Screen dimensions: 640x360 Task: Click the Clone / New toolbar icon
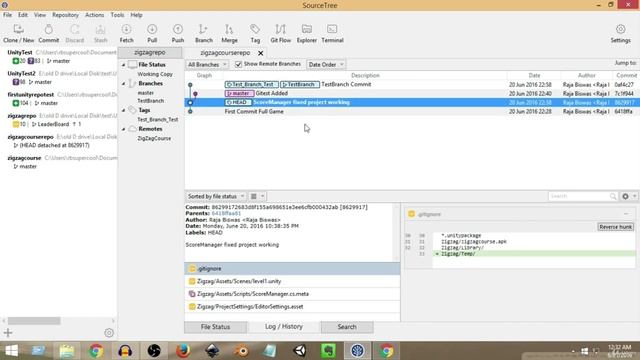point(18,33)
